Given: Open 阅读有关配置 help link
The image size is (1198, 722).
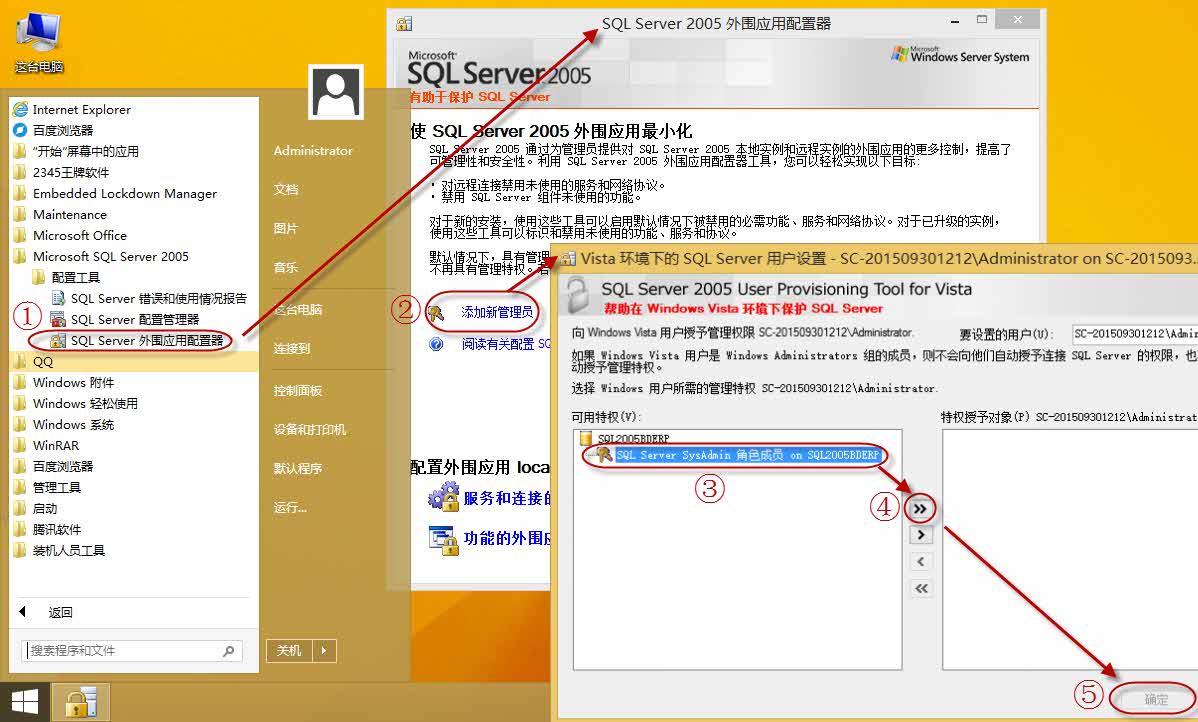Looking at the screenshot, I should click(x=505, y=345).
